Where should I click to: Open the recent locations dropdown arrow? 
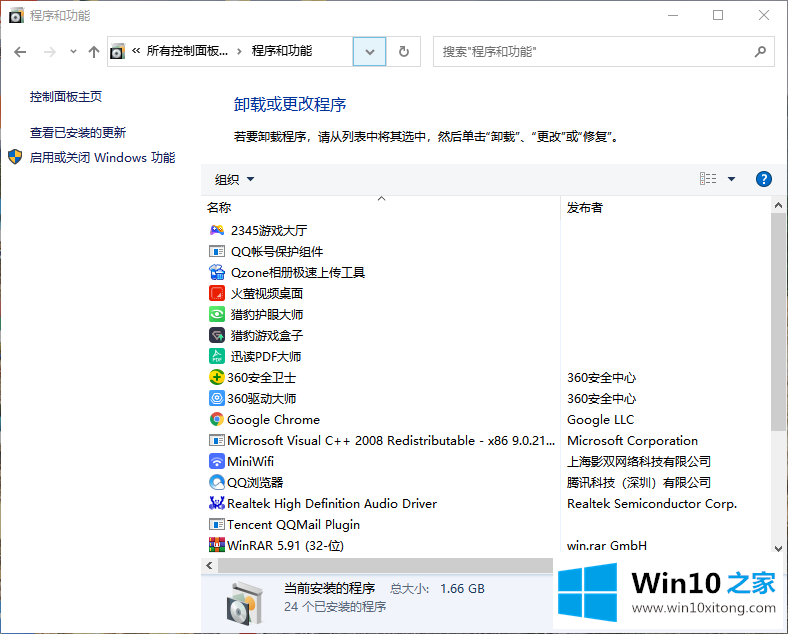tap(73, 51)
